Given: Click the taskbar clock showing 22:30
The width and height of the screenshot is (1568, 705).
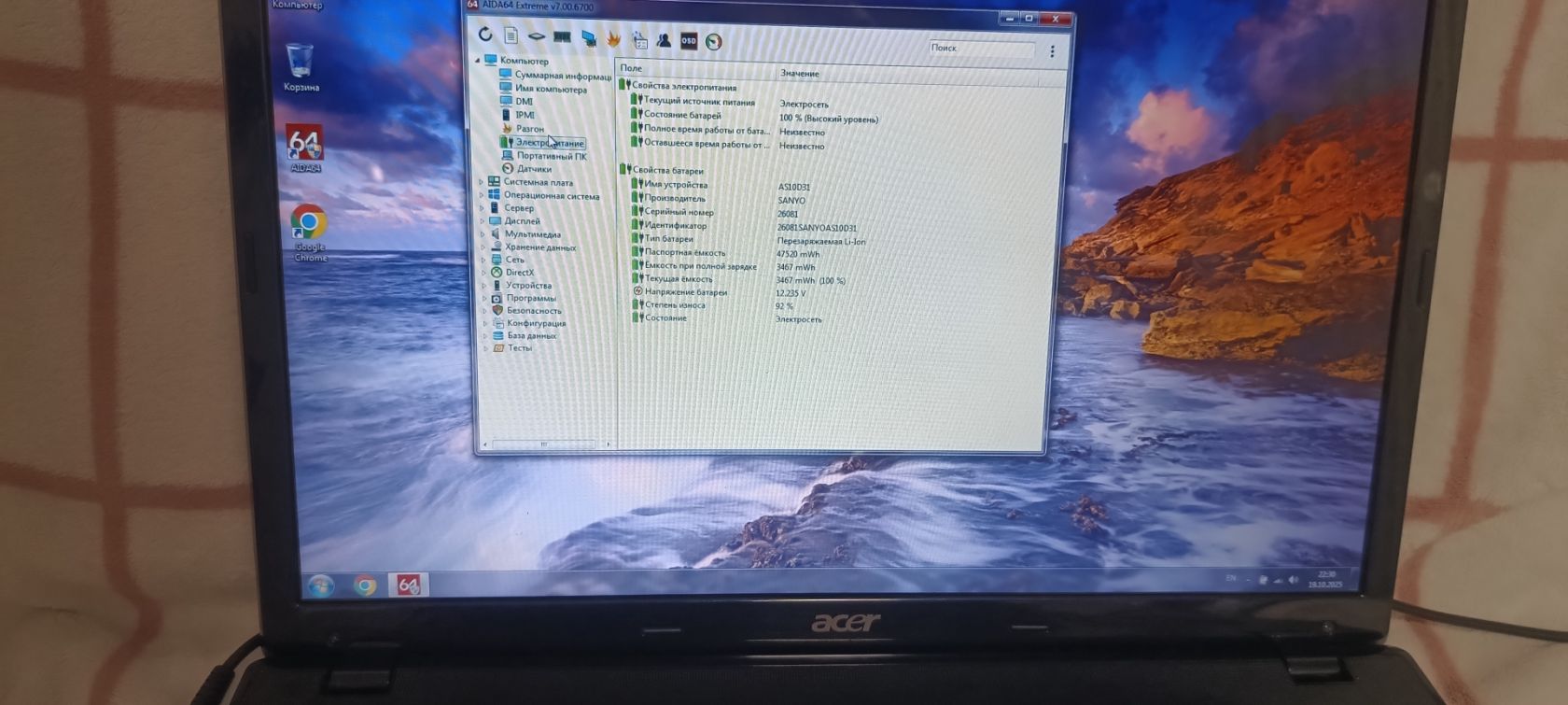Looking at the screenshot, I should coord(1326,579).
